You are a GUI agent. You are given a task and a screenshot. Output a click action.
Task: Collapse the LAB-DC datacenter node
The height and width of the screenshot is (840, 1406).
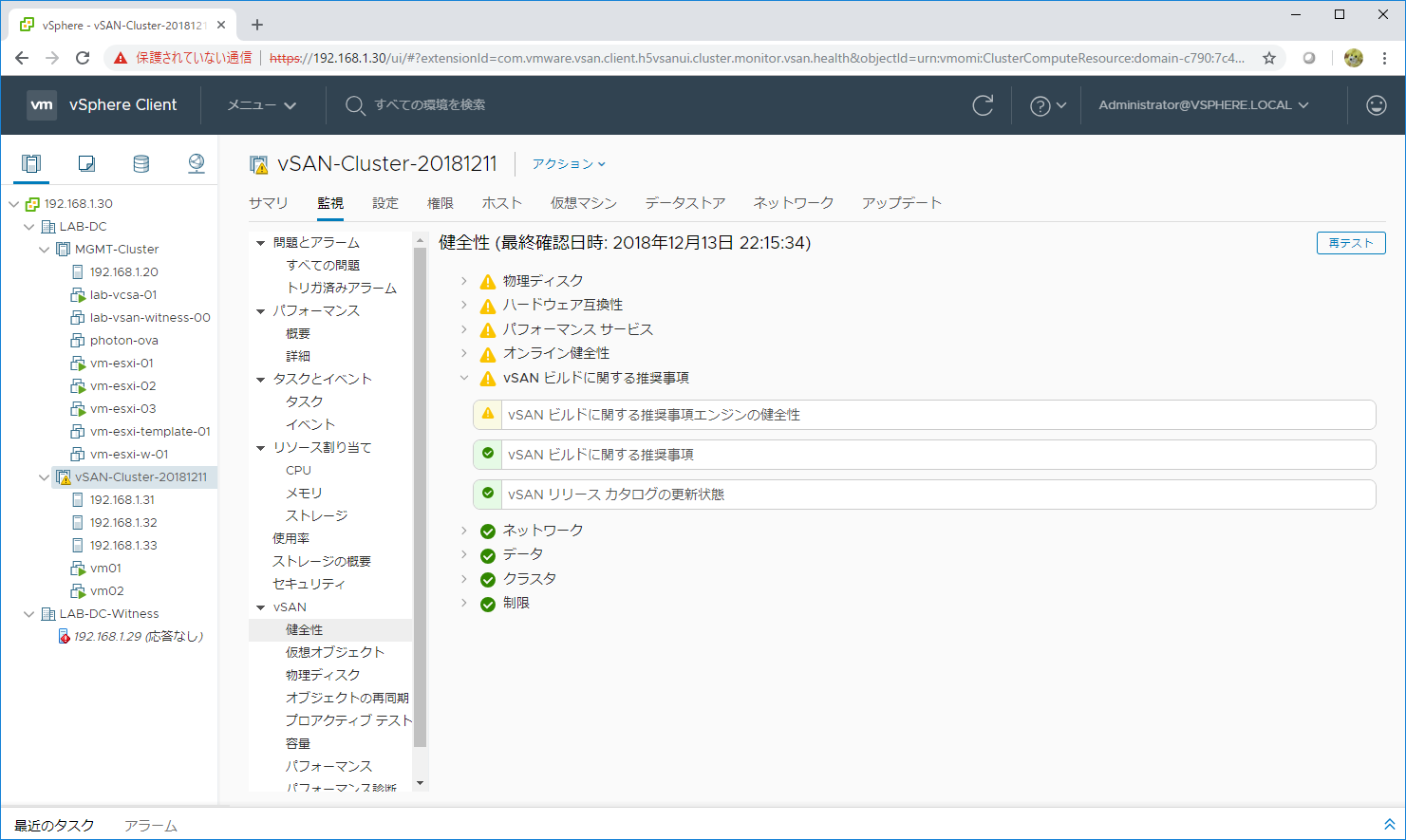pyautogui.click(x=28, y=226)
